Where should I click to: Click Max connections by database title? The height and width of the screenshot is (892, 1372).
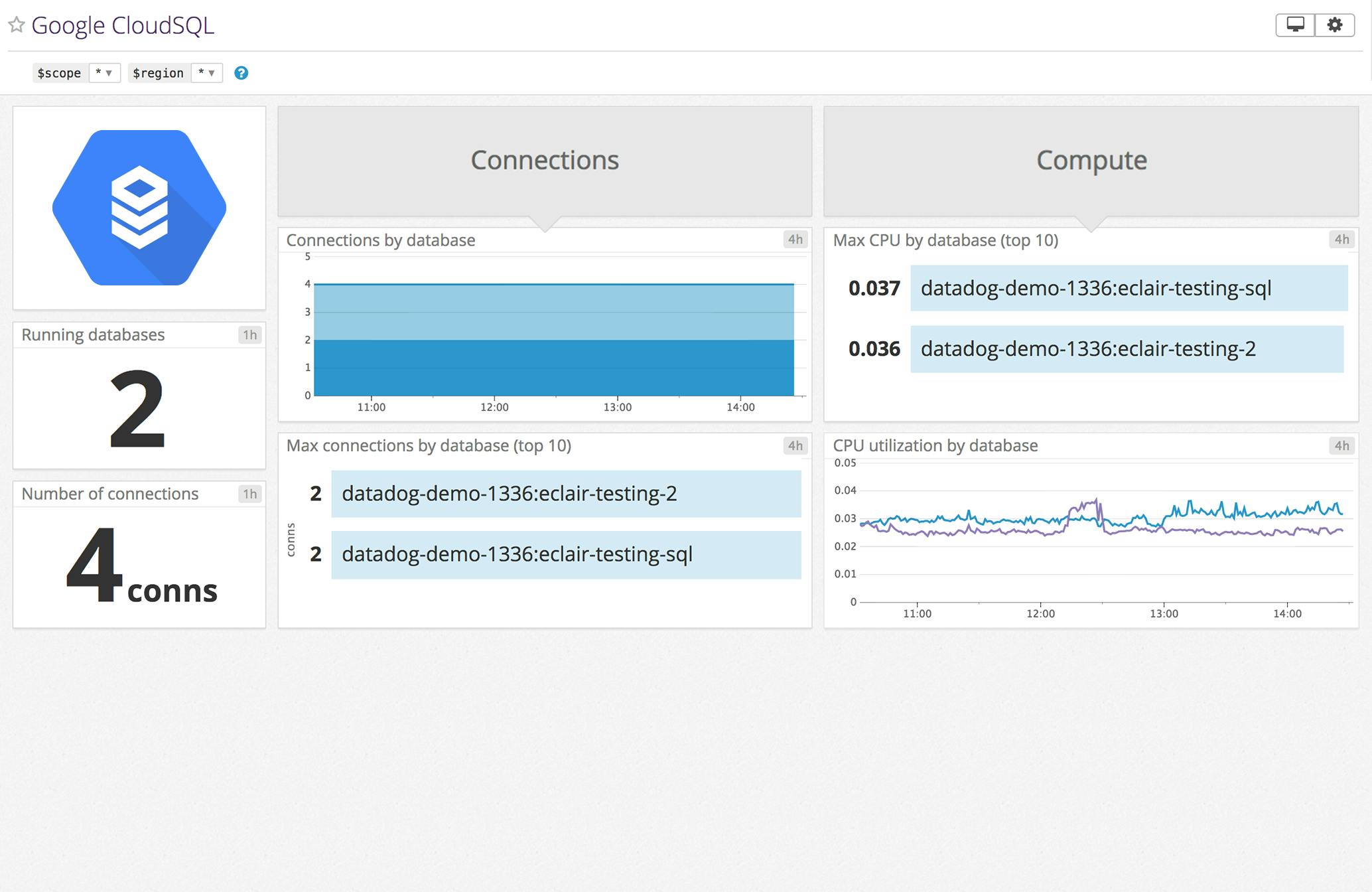pos(429,445)
